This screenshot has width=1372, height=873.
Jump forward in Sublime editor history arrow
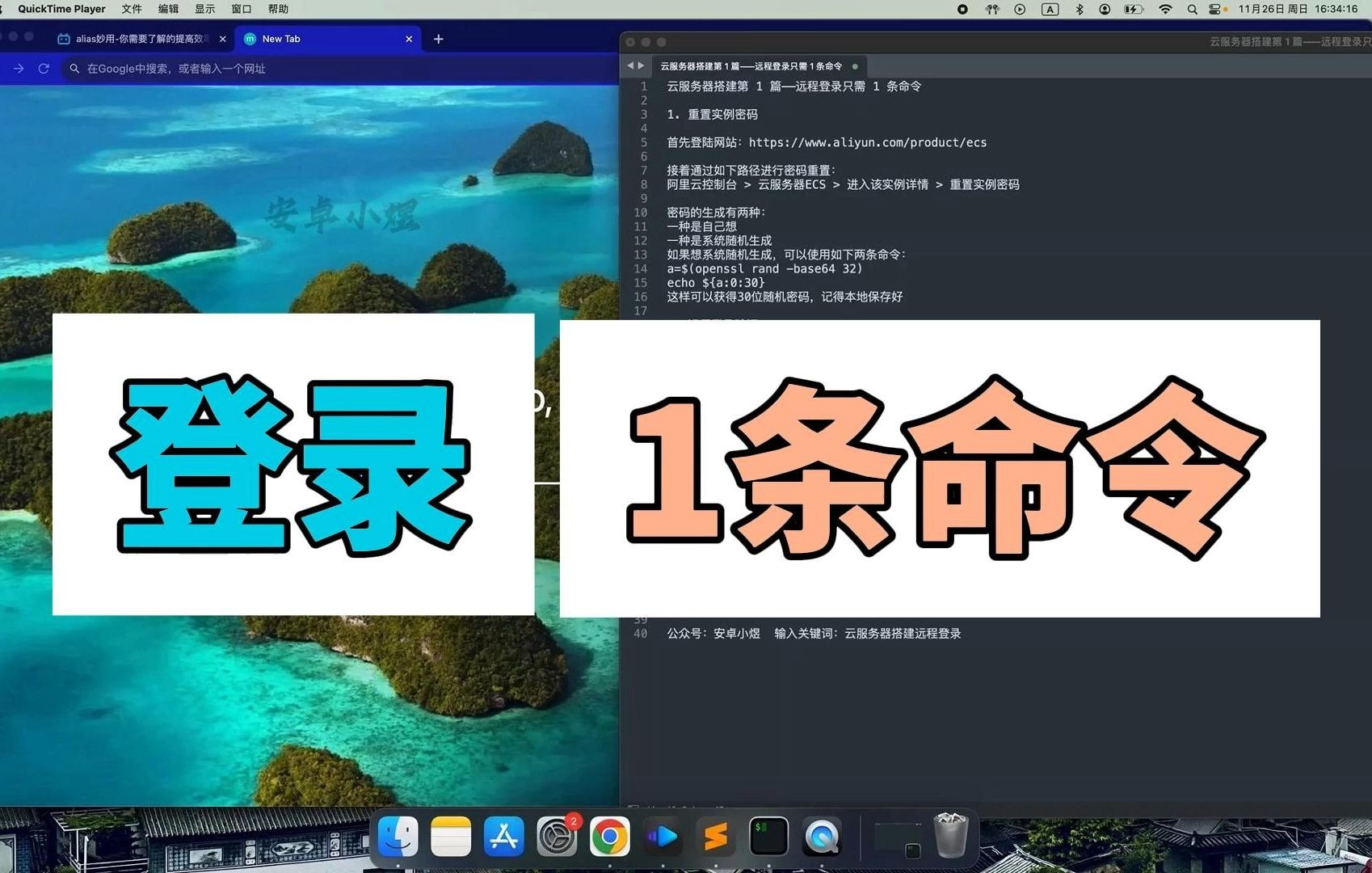(641, 65)
